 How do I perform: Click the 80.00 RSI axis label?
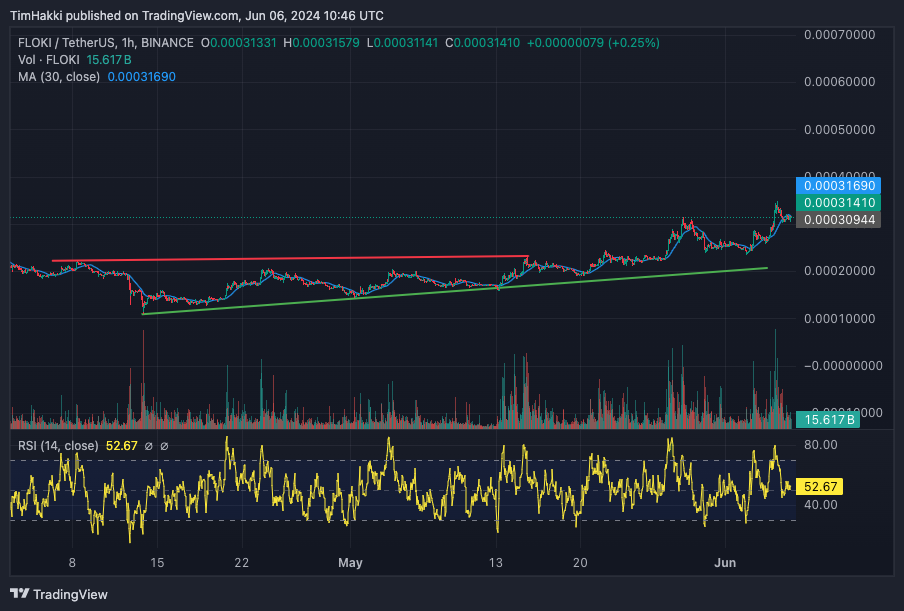pos(821,445)
